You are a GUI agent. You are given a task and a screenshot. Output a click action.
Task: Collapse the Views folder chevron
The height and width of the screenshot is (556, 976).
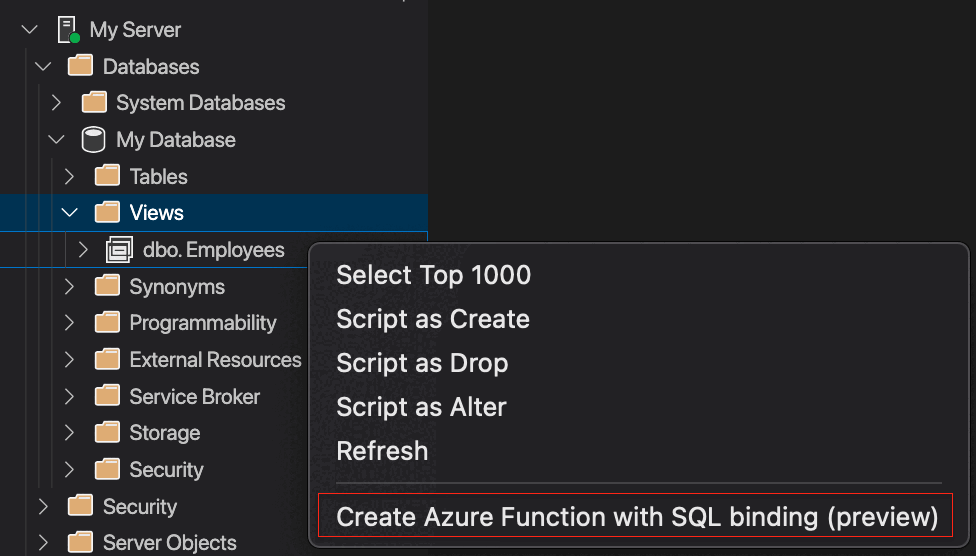[x=69, y=213]
